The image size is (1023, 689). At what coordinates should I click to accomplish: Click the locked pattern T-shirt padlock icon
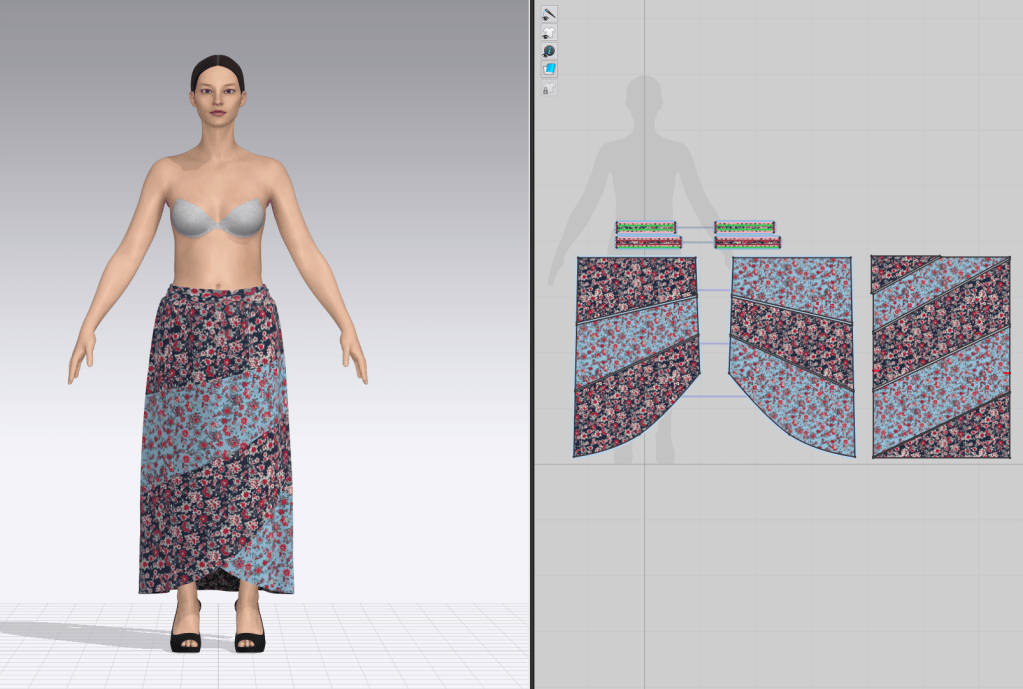(x=549, y=88)
